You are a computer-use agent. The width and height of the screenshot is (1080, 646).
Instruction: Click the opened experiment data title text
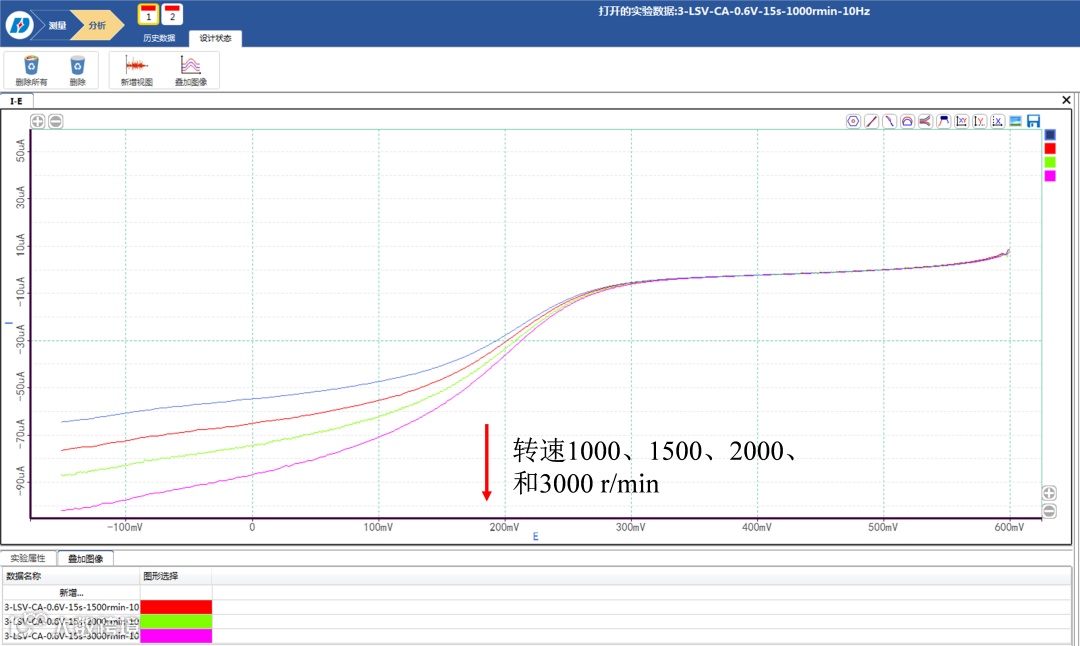734,11
